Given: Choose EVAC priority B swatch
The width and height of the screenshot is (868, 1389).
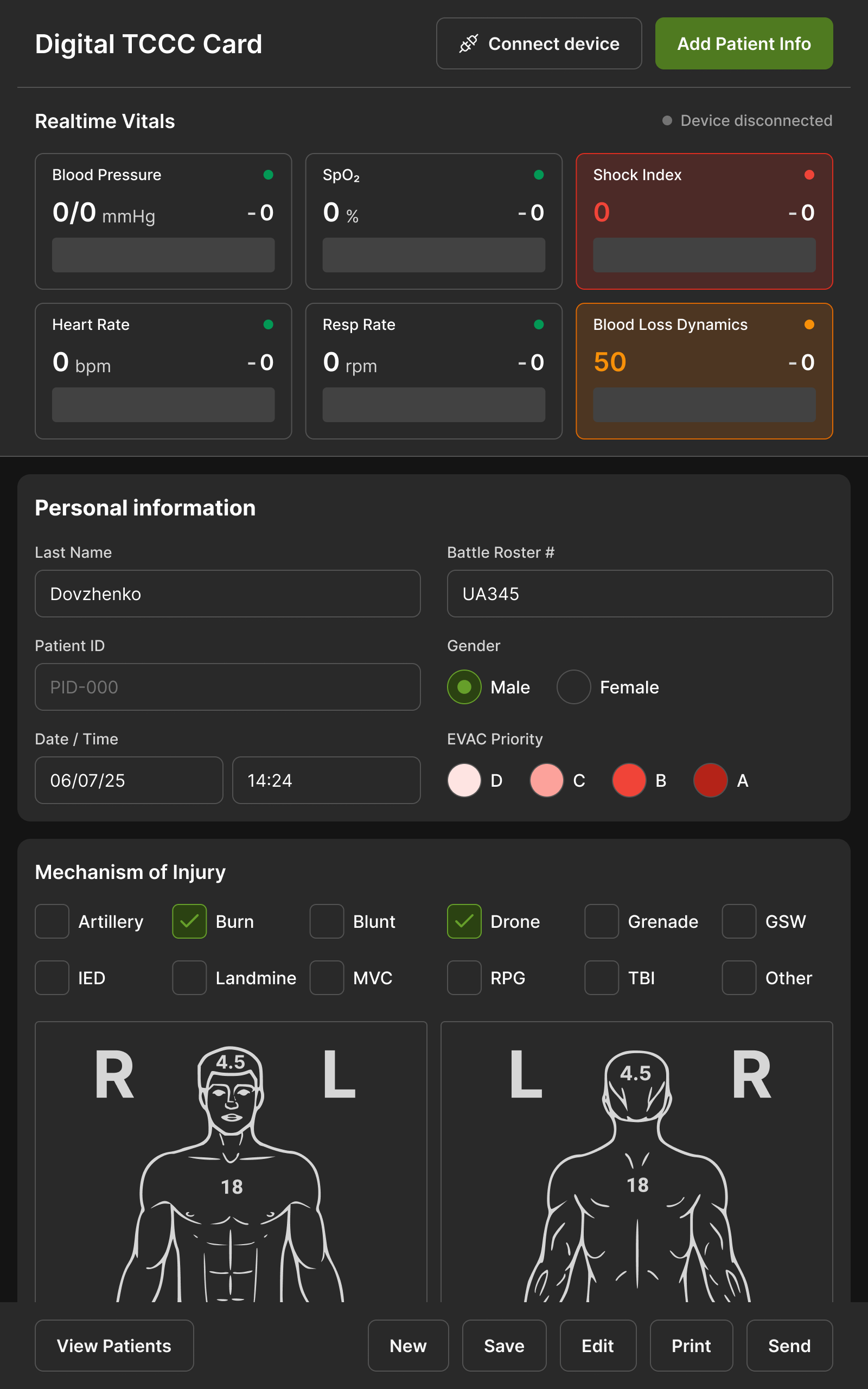Looking at the screenshot, I should tap(629, 780).
